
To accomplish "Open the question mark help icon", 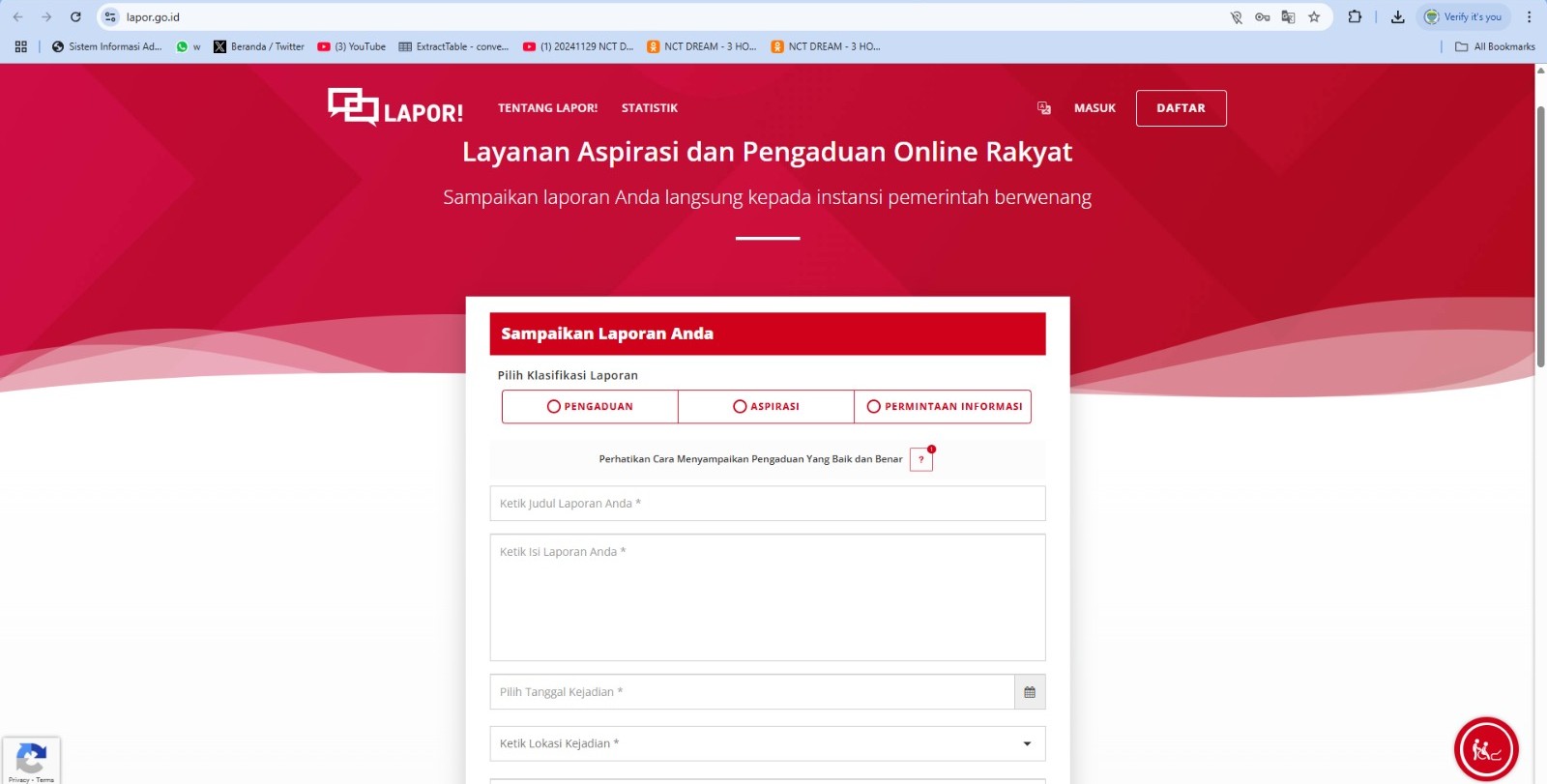I will 921,460.
